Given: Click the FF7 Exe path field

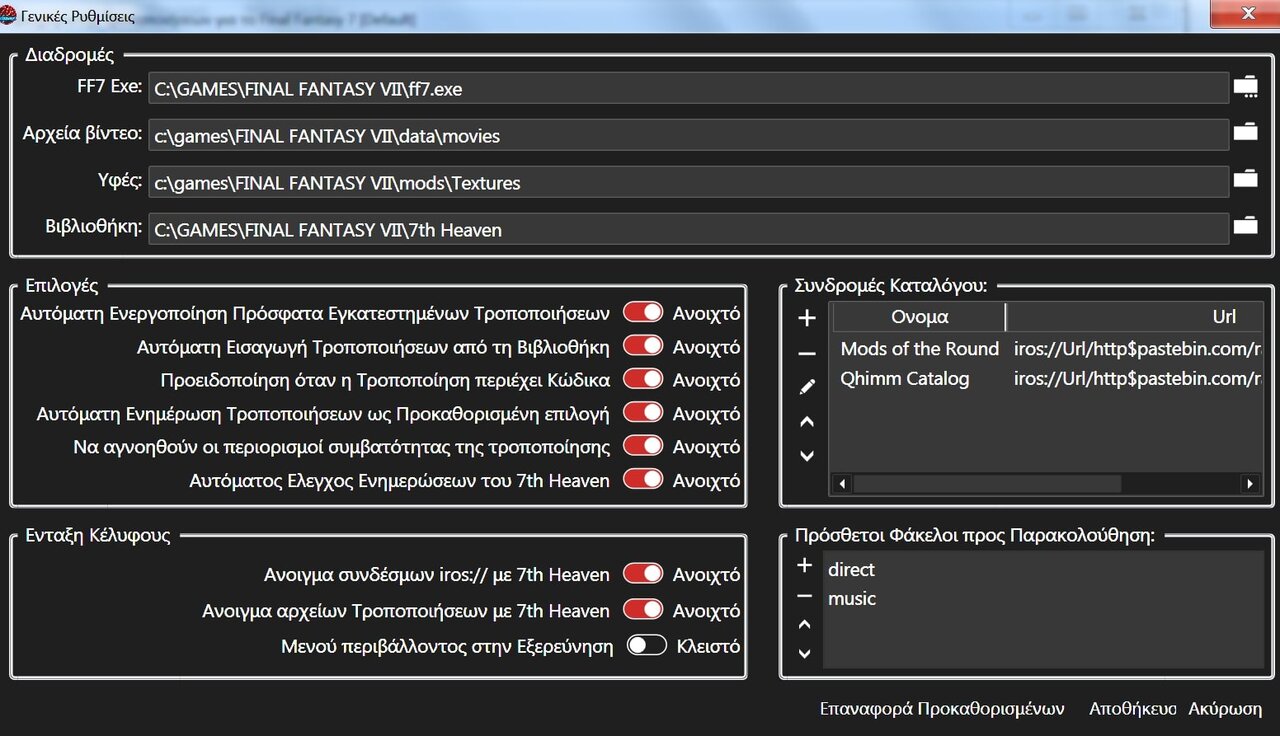Looking at the screenshot, I should pos(688,88).
